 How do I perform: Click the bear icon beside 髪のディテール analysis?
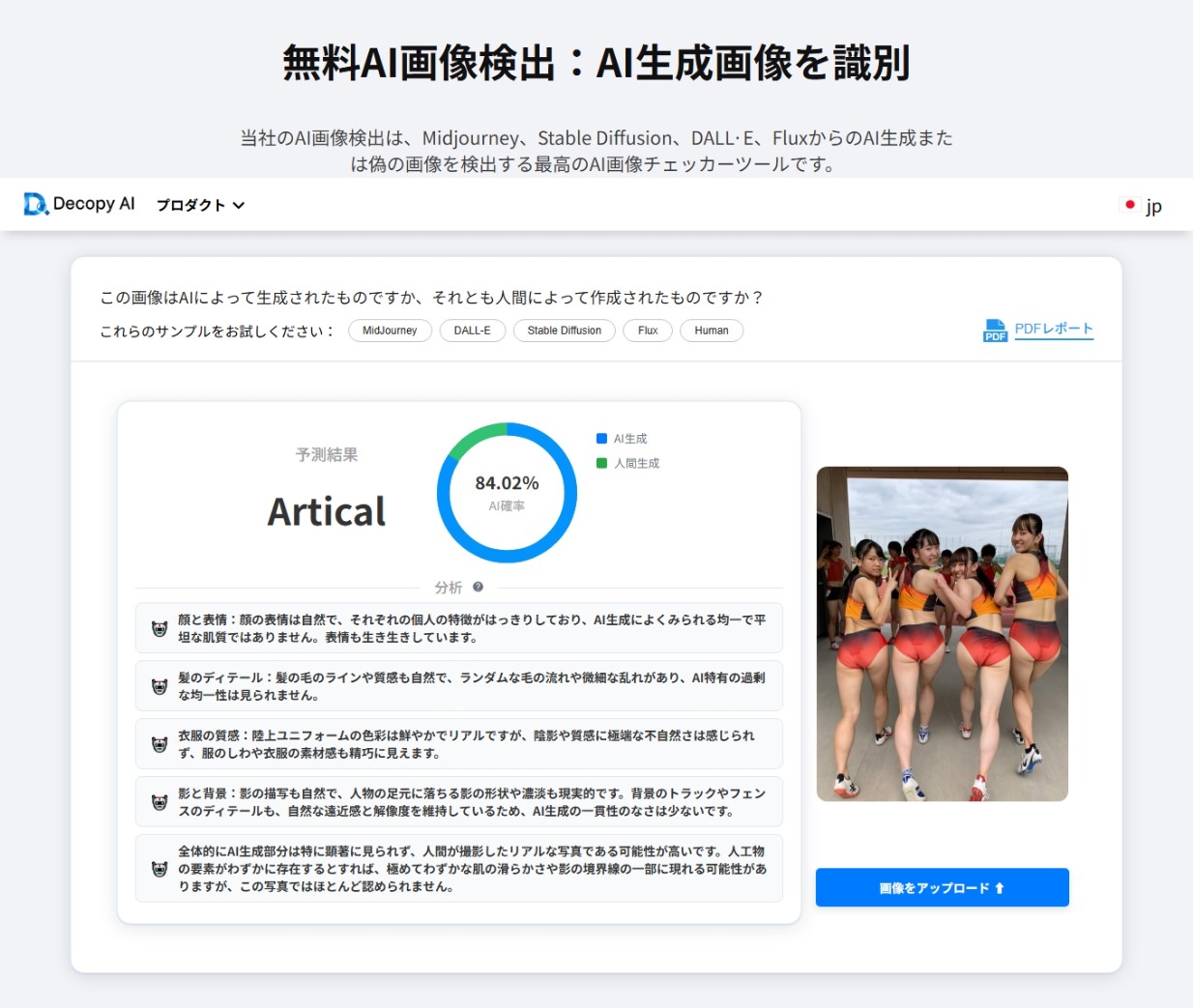point(160,686)
